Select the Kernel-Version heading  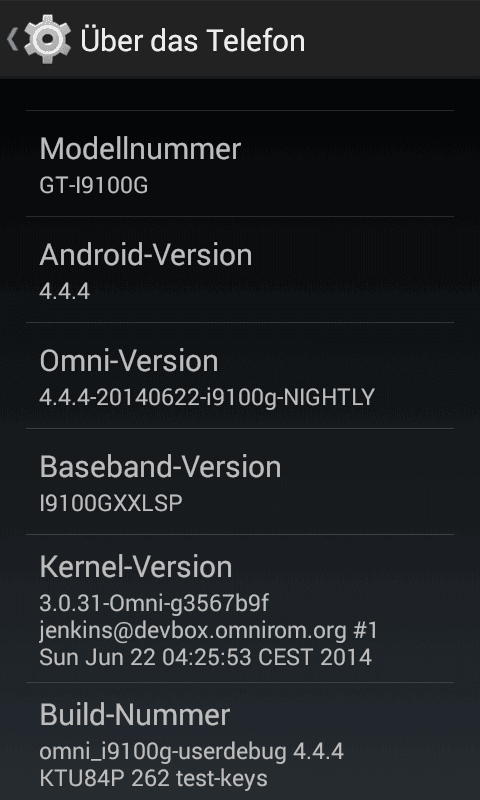point(136,566)
